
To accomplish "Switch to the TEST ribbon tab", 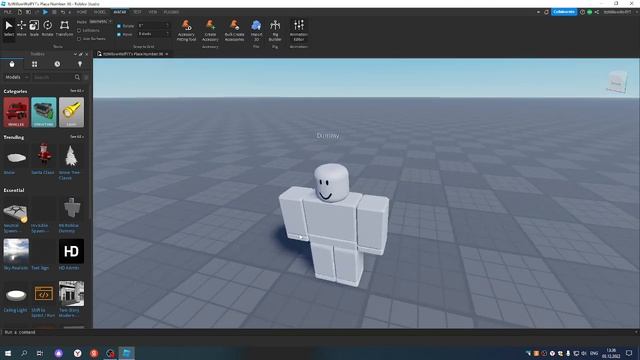I will tap(137, 12).
